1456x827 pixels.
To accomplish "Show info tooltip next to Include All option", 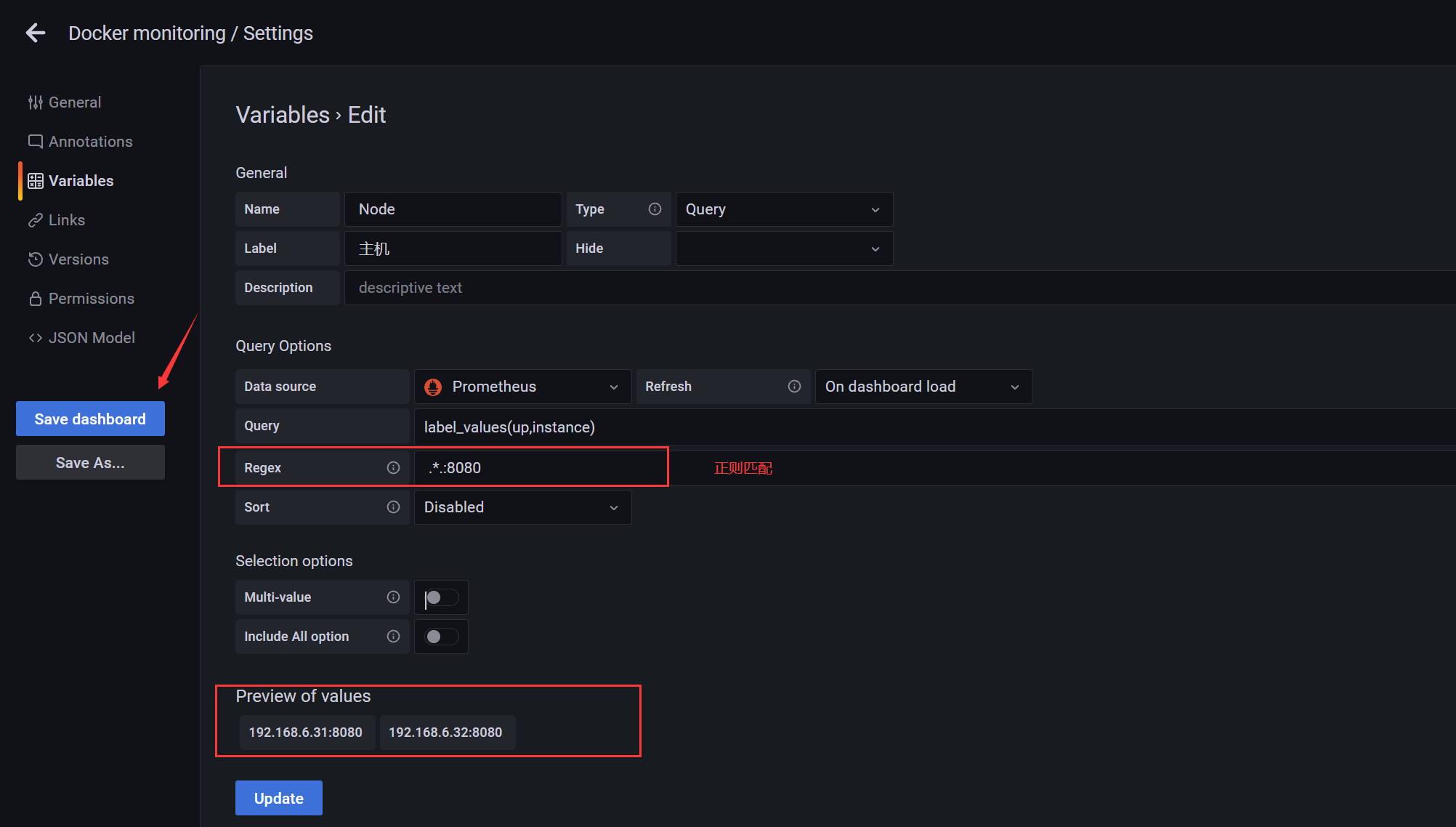I will [393, 637].
